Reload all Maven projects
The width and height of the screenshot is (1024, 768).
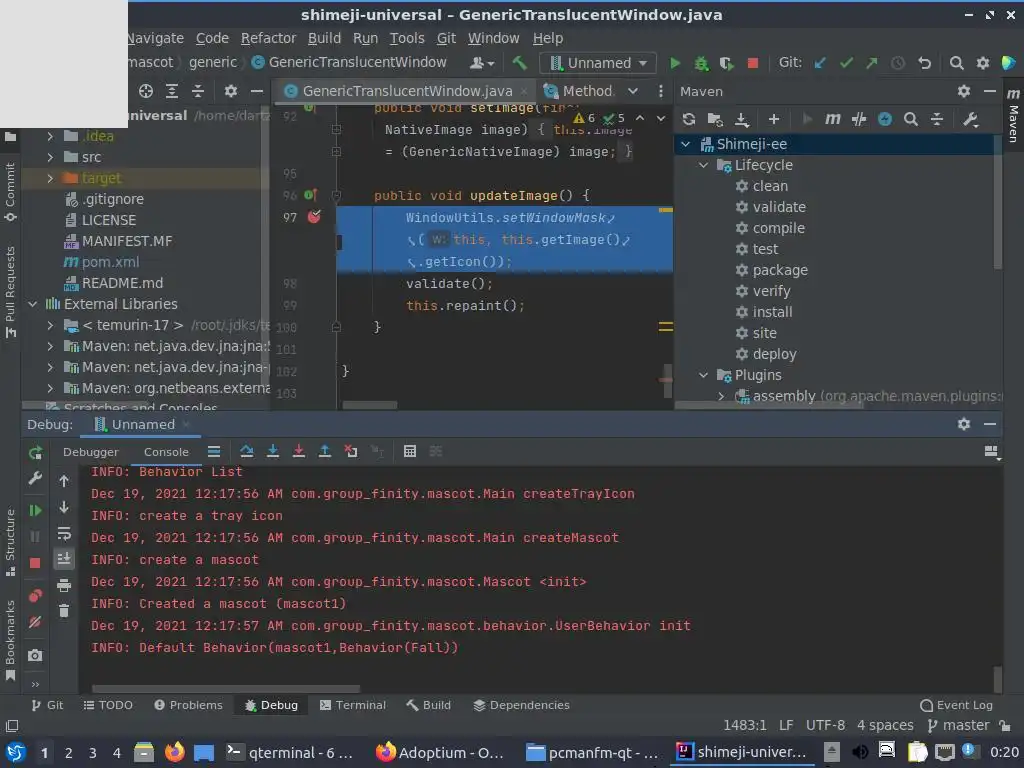click(688, 119)
